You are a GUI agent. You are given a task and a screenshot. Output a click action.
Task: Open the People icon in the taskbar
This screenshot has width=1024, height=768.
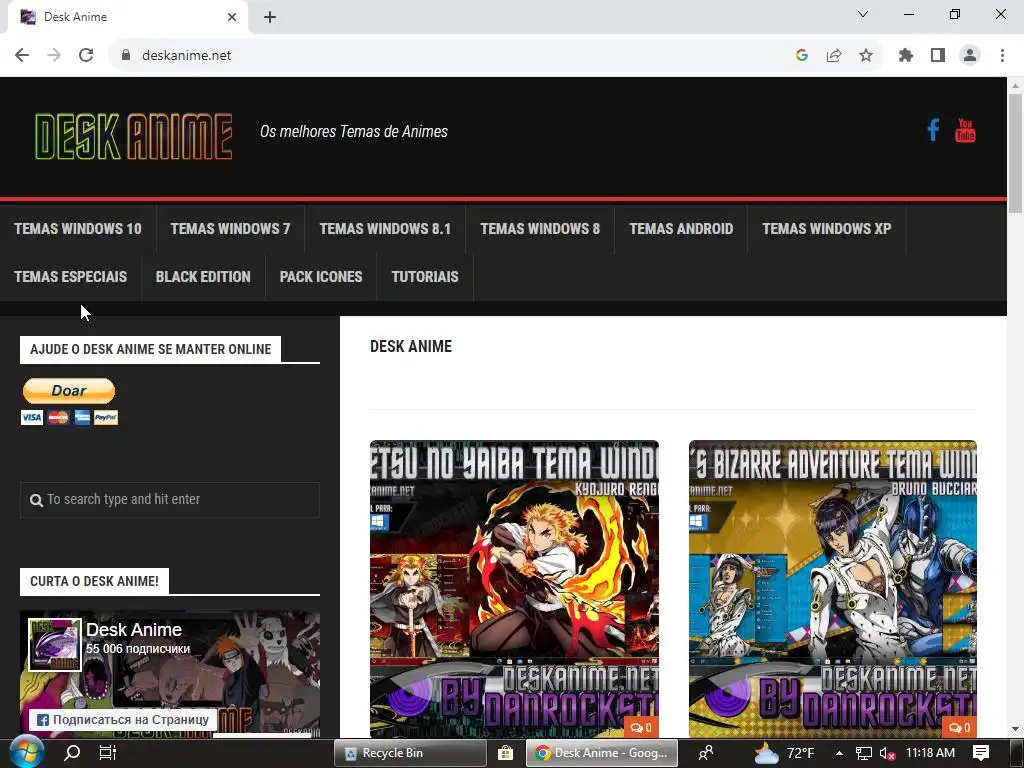tap(706, 753)
